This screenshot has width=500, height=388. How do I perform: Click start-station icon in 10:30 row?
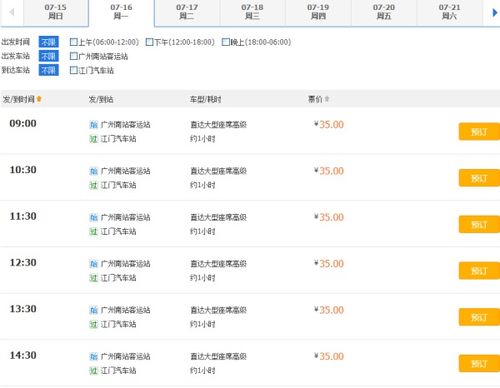(x=93, y=171)
